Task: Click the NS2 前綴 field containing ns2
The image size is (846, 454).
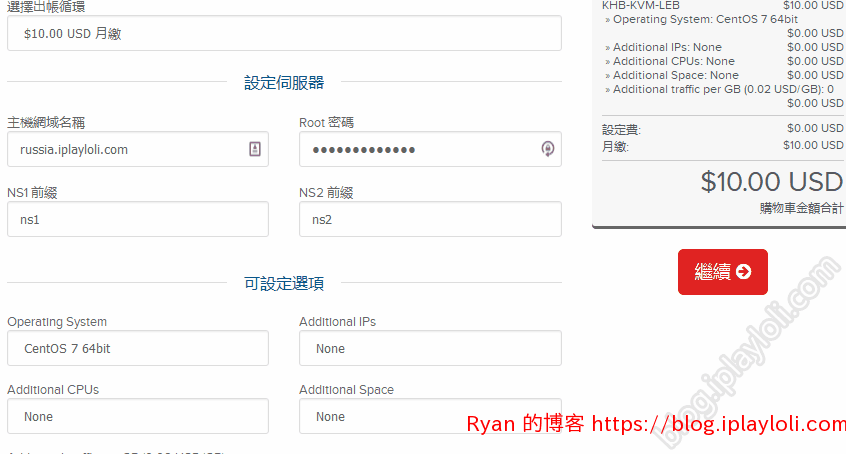Action: [x=430, y=219]
